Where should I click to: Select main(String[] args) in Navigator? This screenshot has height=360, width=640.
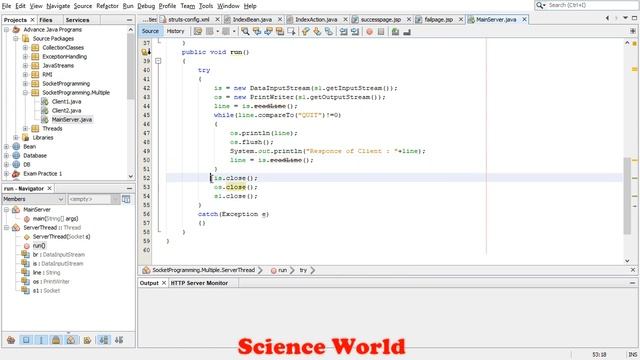point(55,218)
